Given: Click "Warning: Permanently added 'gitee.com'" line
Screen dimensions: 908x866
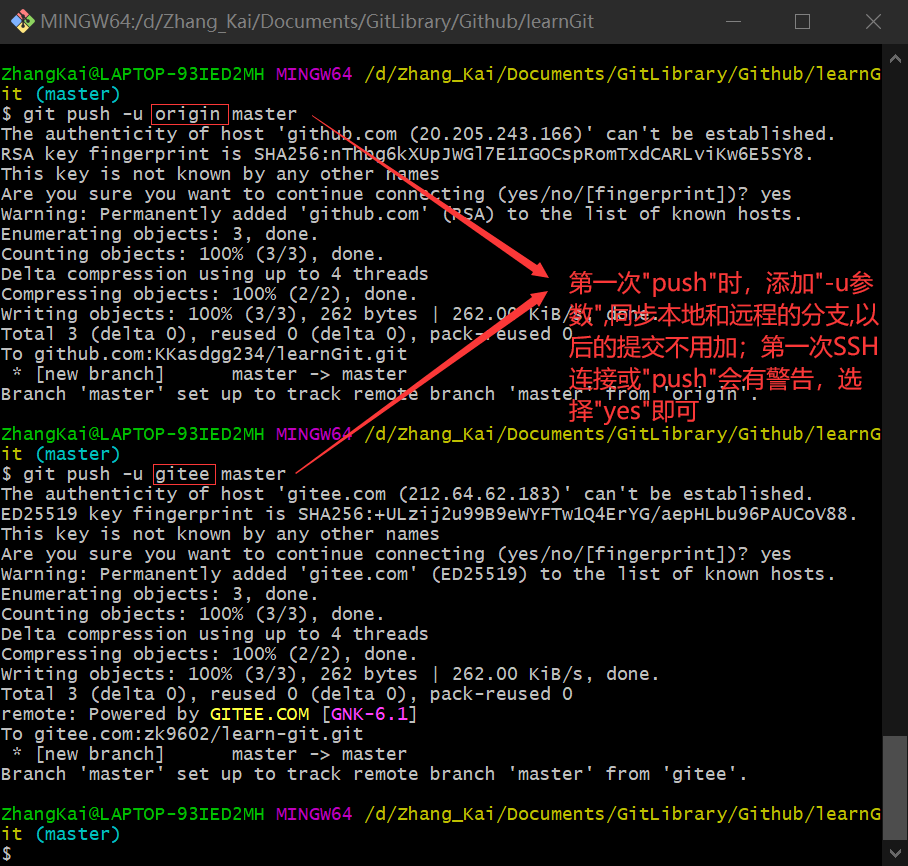Looking at the screenshot, I should 418,574.
